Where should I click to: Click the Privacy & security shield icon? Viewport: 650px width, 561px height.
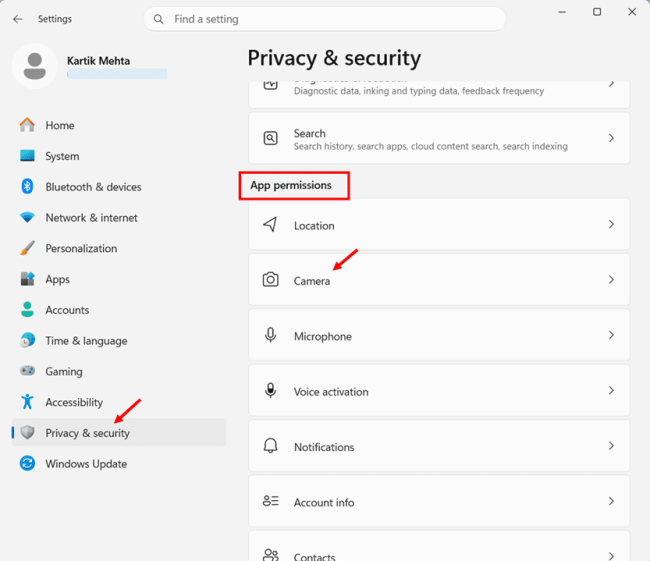point(27,432)
